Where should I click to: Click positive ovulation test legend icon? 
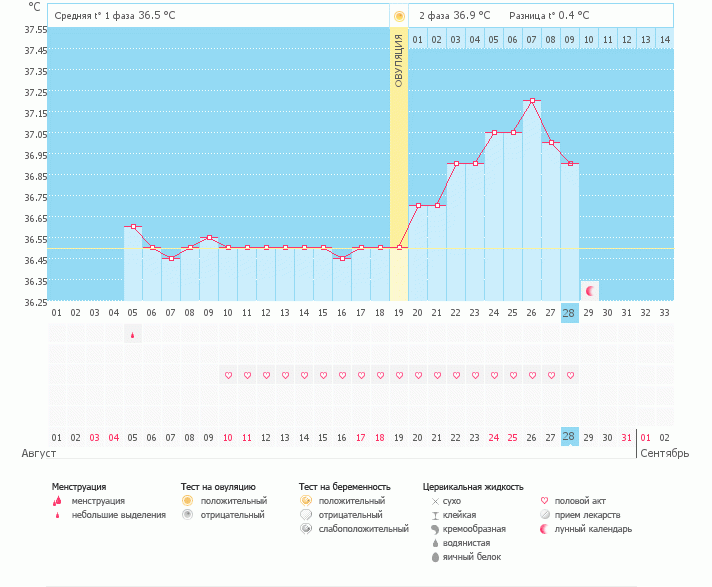[187, 500]
